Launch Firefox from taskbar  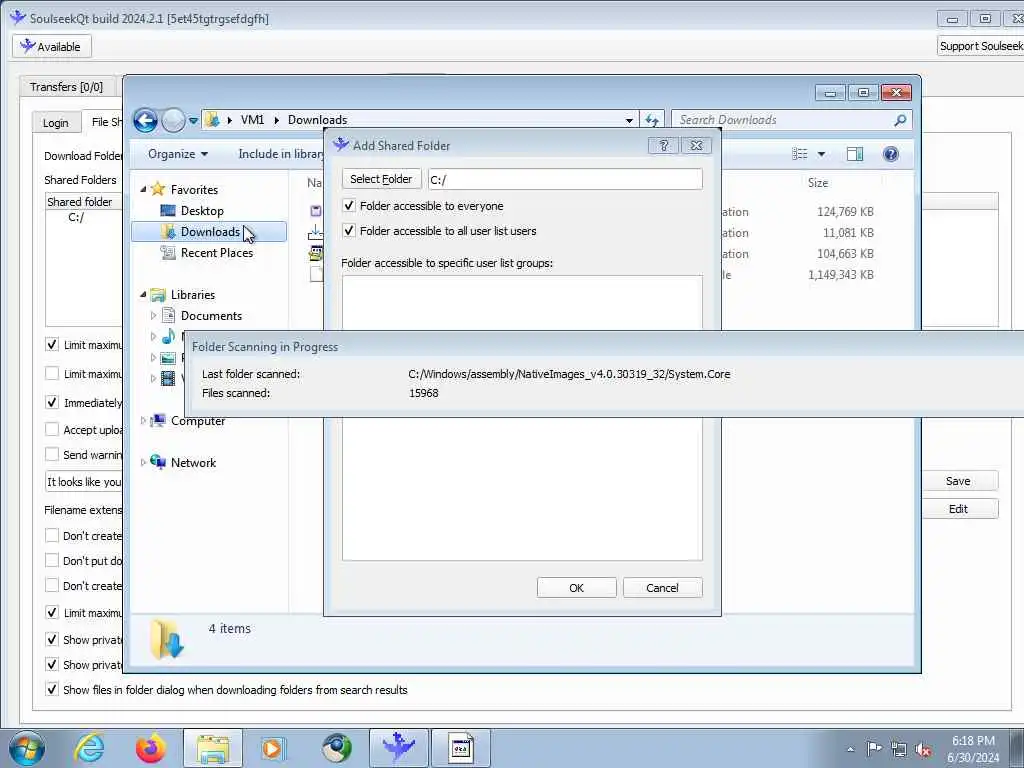tap(151, 748)
